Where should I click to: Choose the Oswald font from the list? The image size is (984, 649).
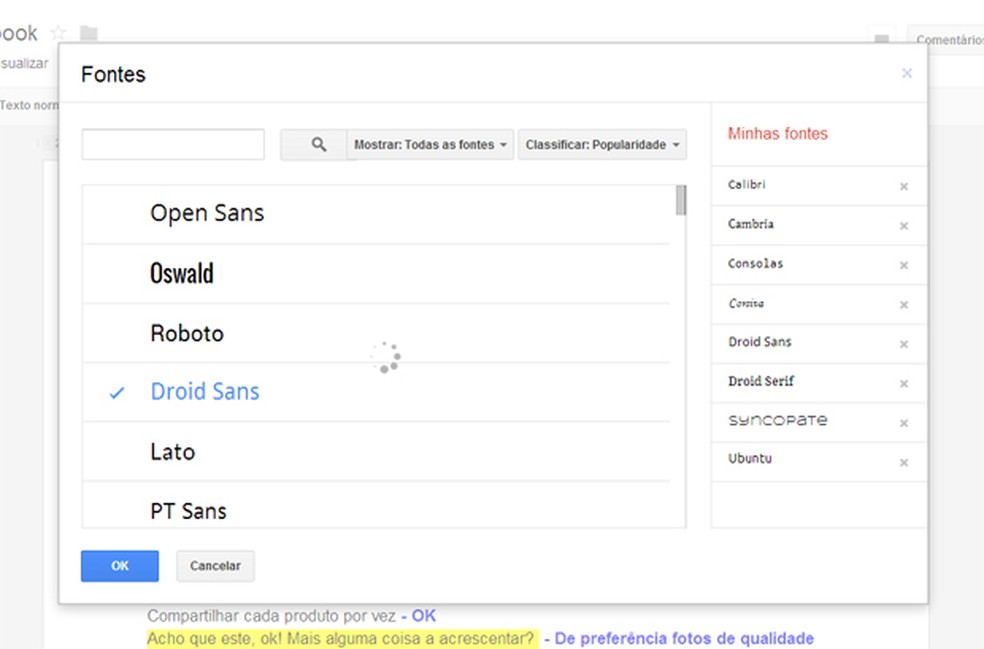[x=182, y=273]
